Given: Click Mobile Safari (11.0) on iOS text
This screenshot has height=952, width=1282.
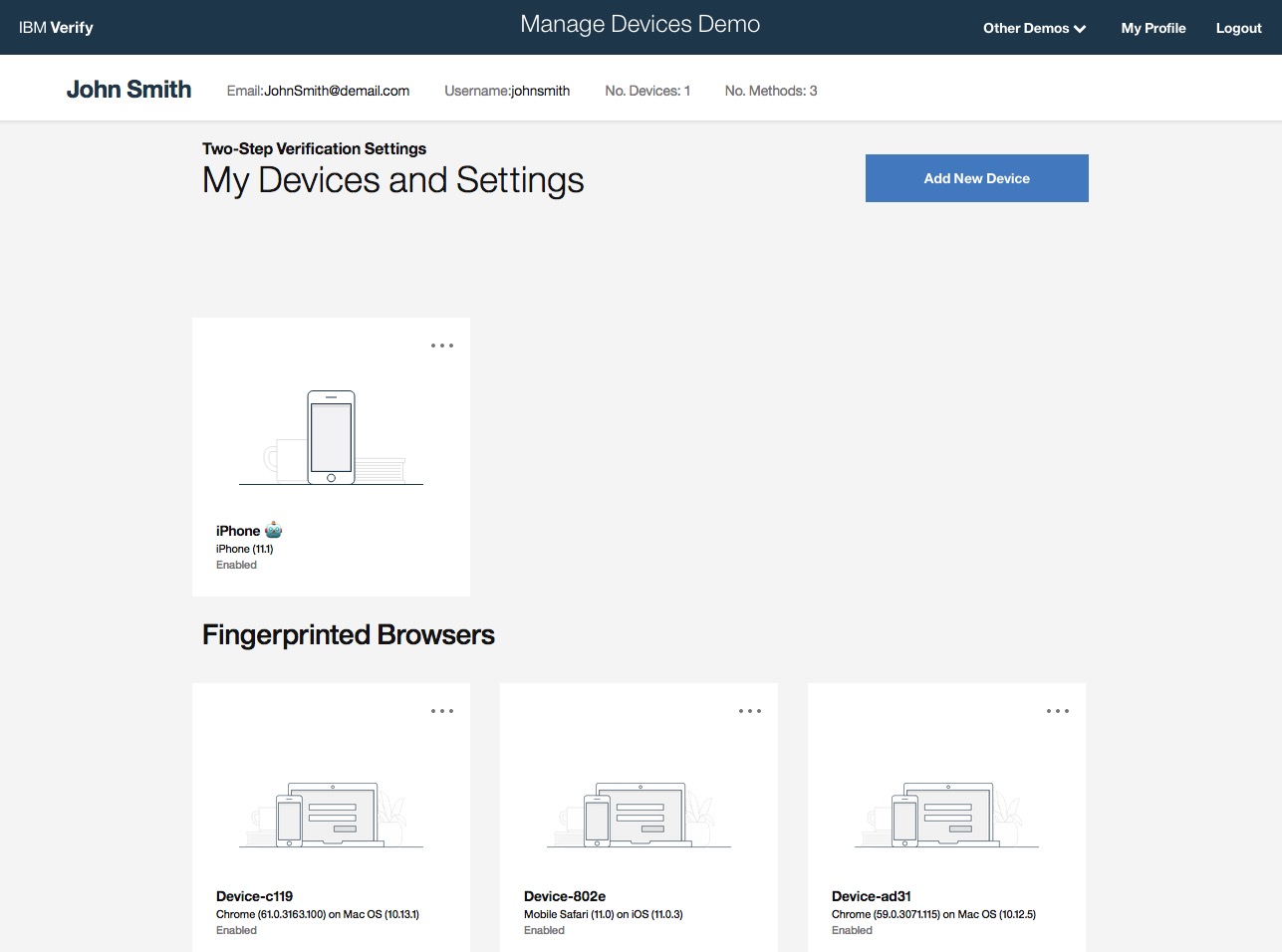Looking at the screenshot, I should click(604, 914).
